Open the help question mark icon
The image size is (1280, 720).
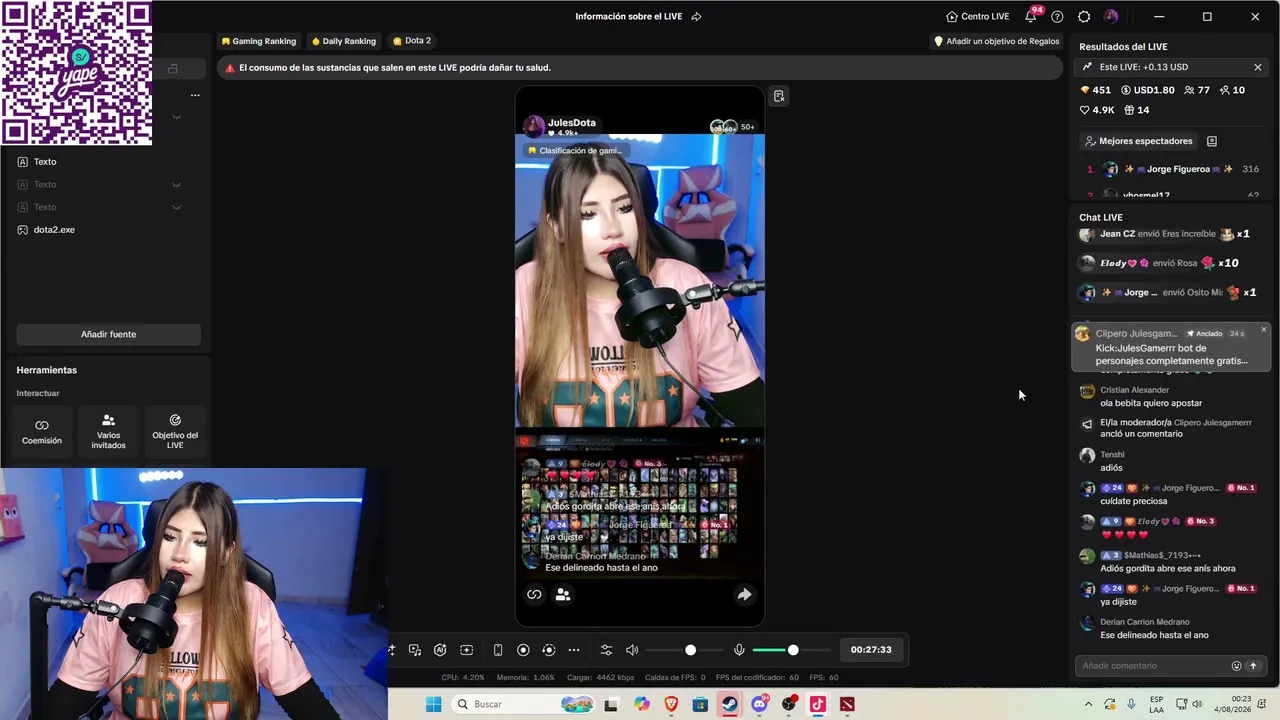pyautogui.click(x=1057, y=16)
